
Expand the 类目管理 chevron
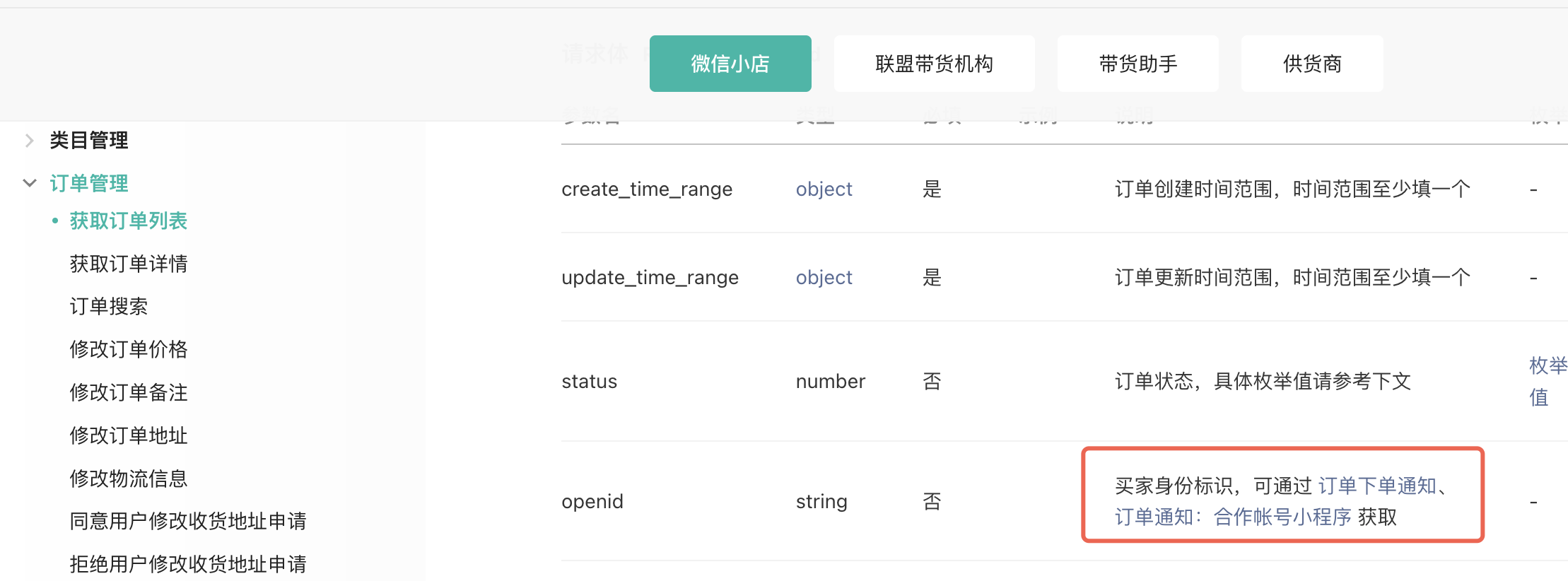coord(30,141)
